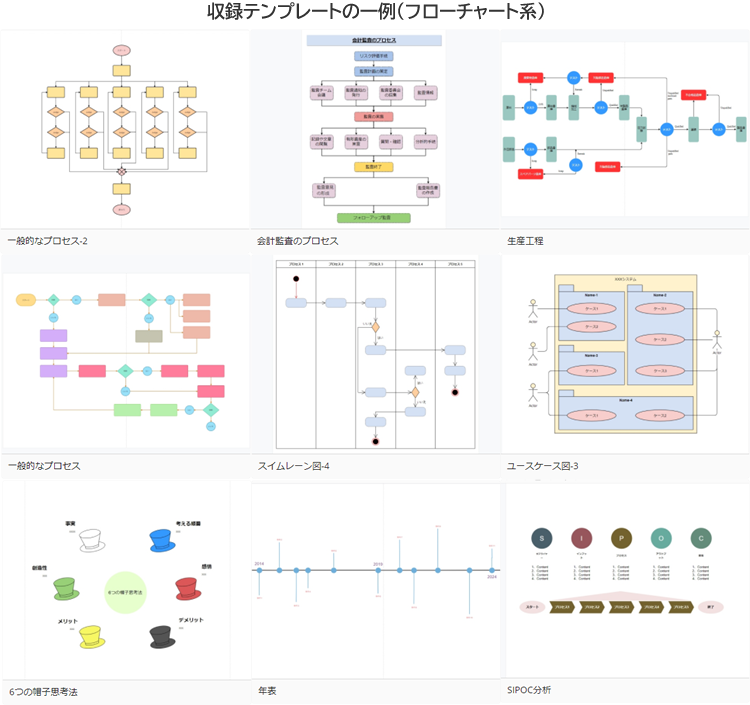Click the 年表 caption text
Viewport: 750px width, 705px height.
point(267,692)
